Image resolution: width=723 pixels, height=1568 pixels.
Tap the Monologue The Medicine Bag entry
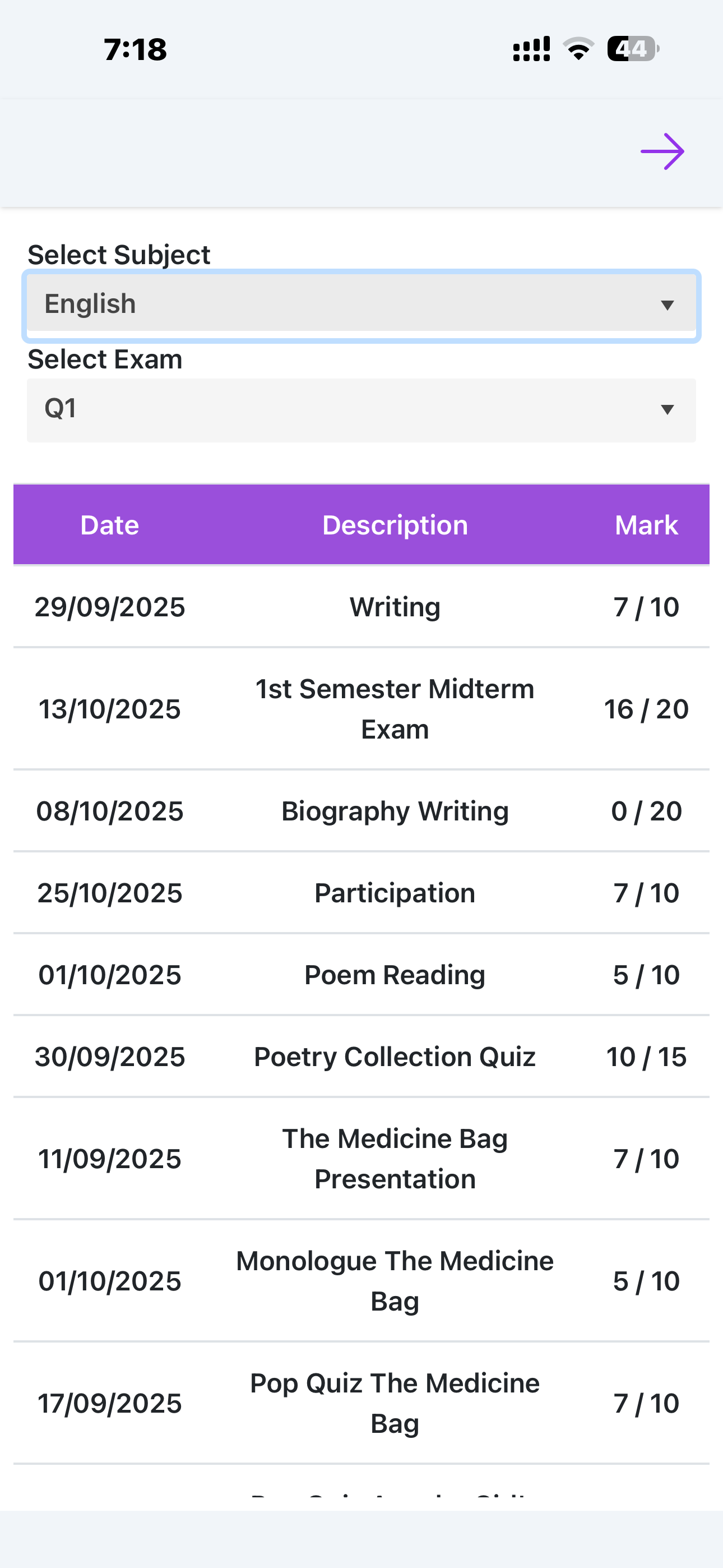395,1281
